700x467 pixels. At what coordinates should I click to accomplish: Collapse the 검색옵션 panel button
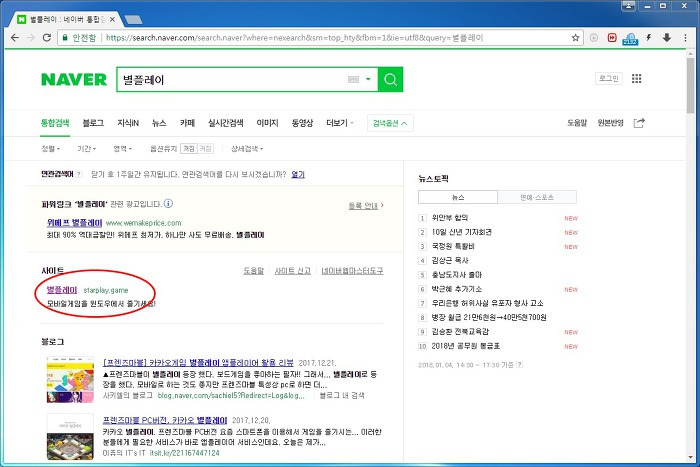390,123
